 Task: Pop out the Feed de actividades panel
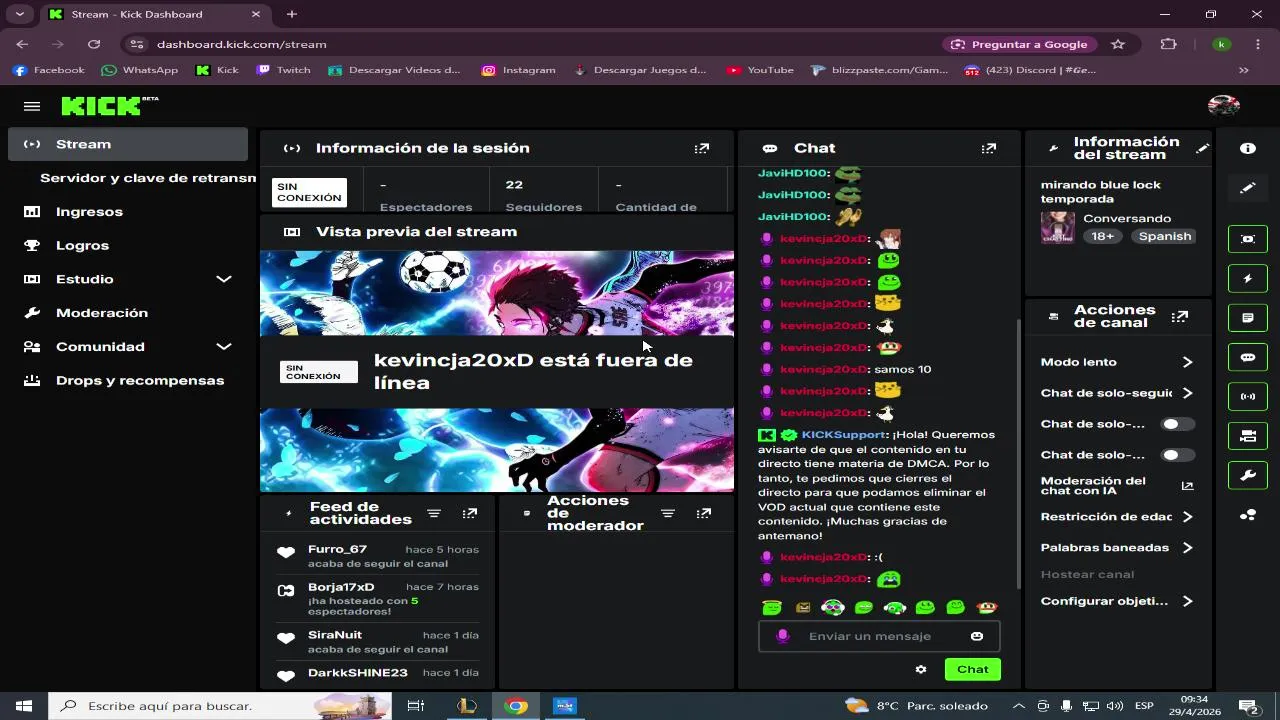tap(470, 513)
